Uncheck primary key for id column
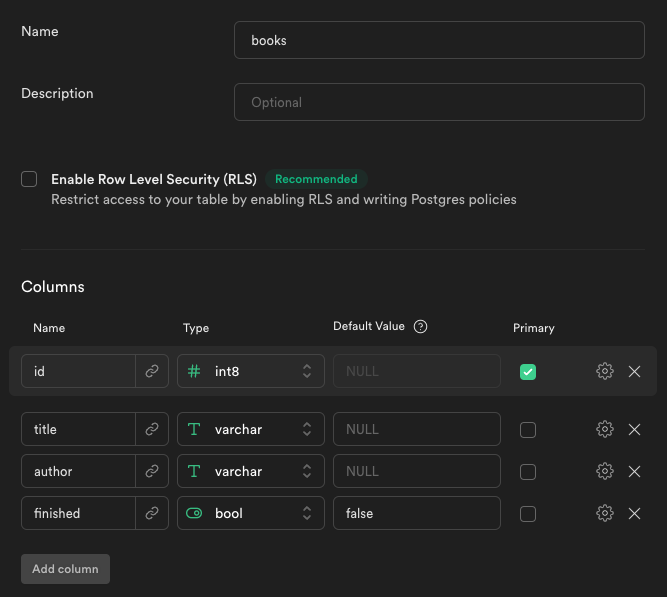 (528, 371)
